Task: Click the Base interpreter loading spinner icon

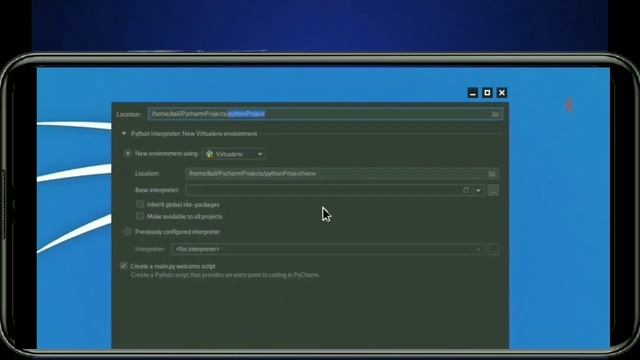Action: (466, 190)
